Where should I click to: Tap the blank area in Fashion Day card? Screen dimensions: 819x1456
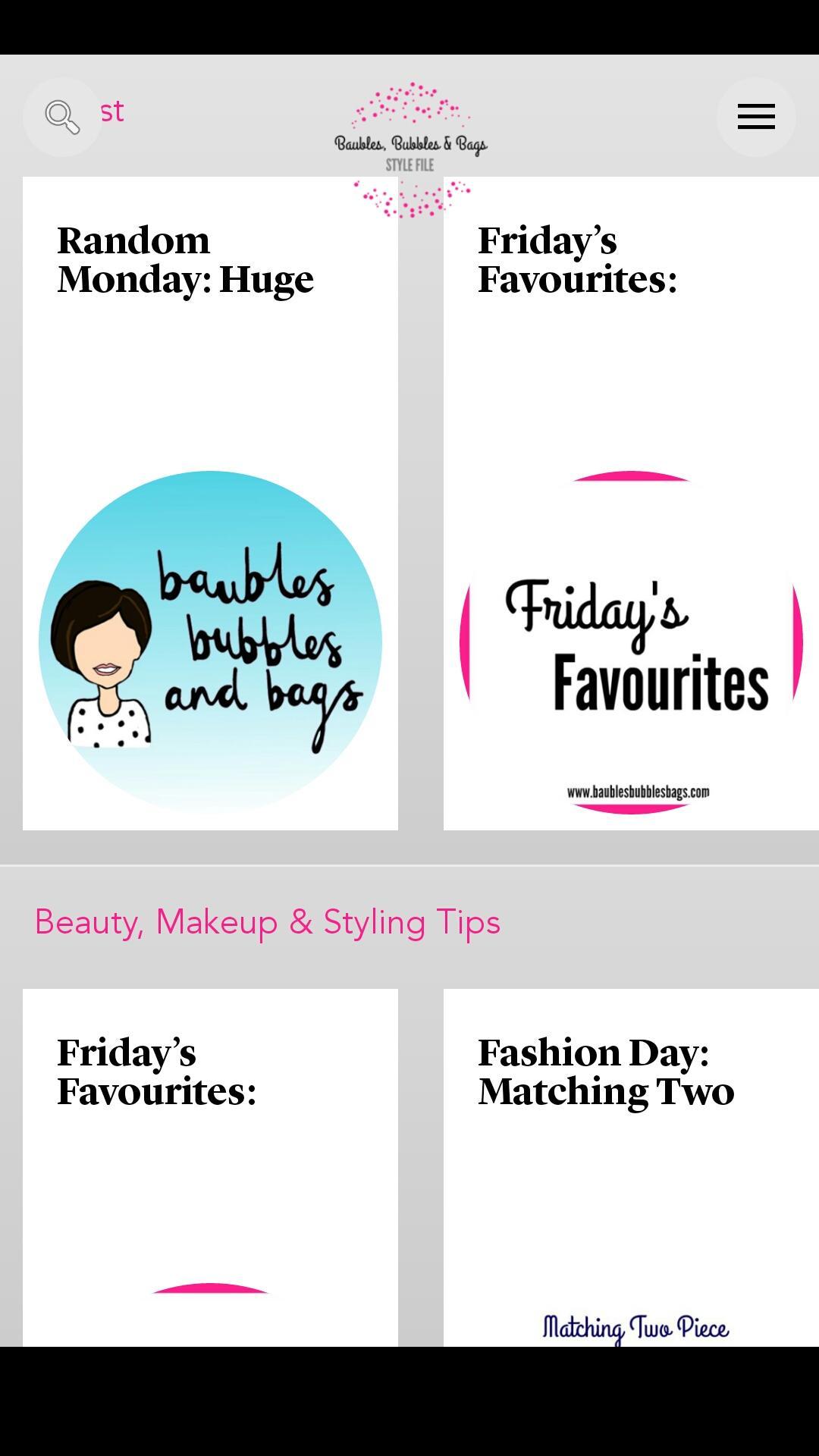(x=631, y=1206)
